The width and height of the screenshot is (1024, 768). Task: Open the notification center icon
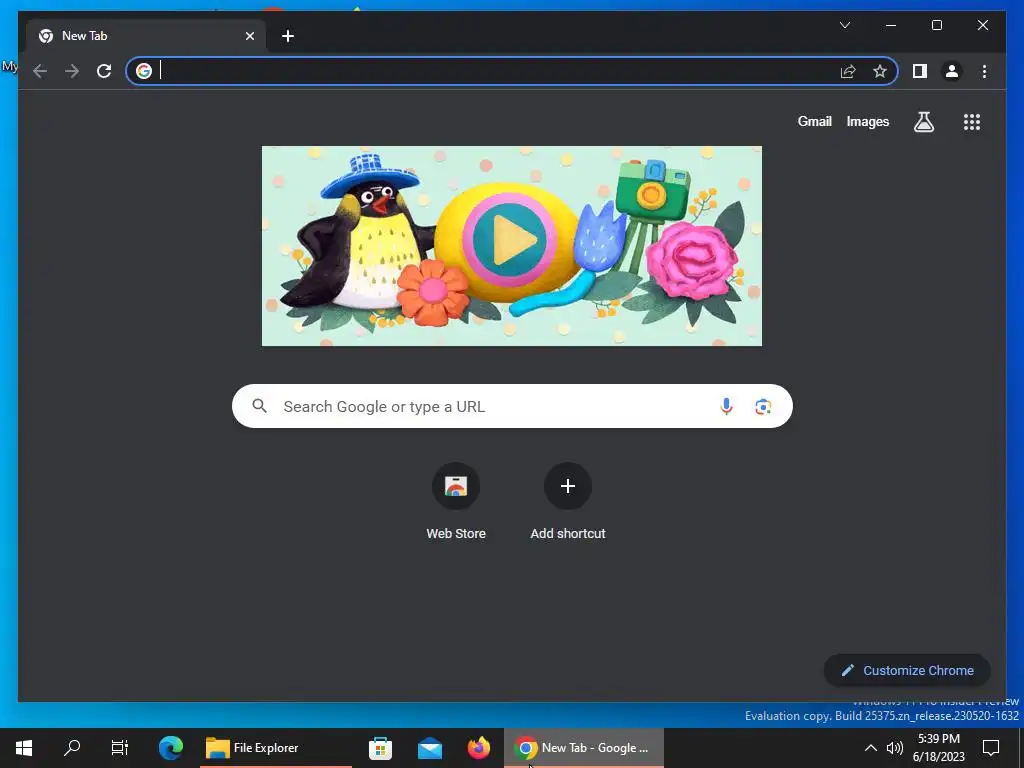(991, 748)
